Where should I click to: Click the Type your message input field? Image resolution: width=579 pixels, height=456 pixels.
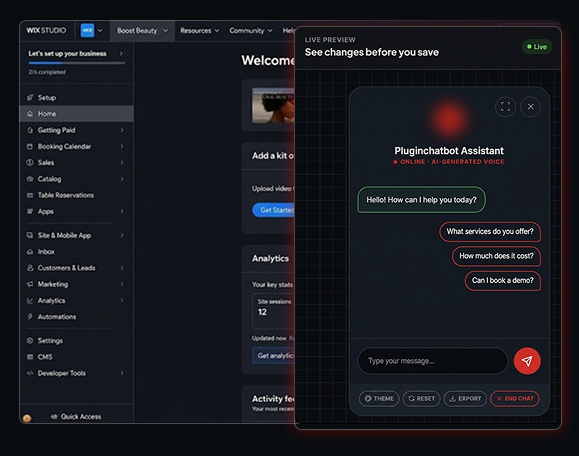click(433, 361)
